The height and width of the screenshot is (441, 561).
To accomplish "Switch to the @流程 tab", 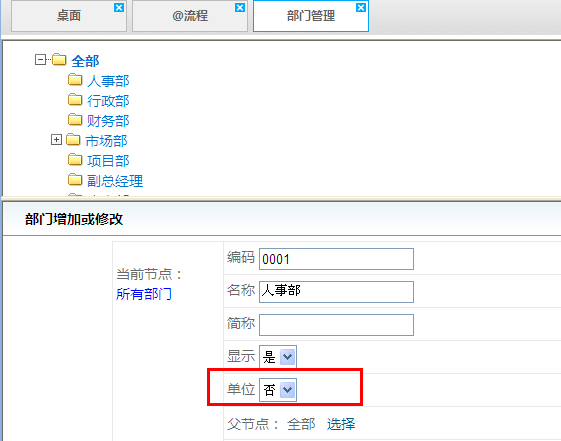I will pyautogui.click(x=190, y=16).
